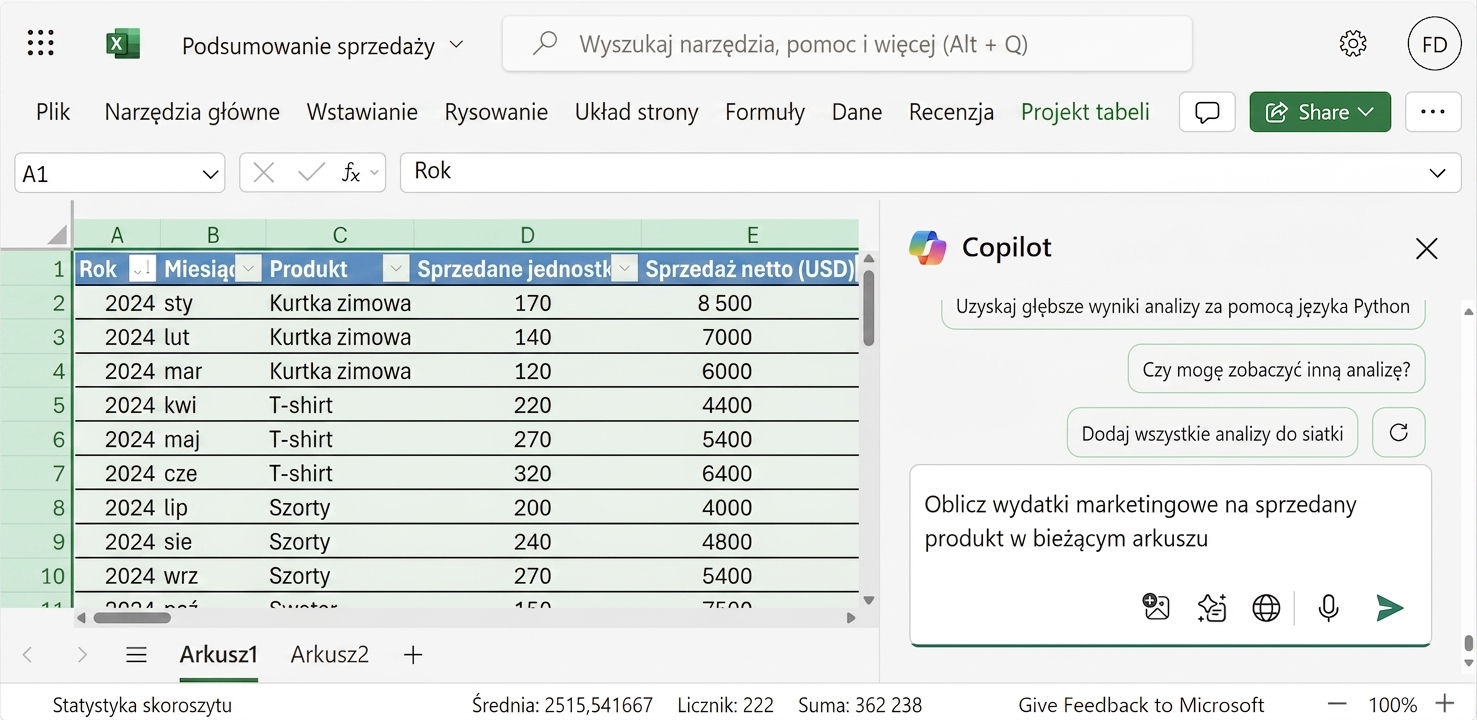Send the Copilot prompt

[x=1390, y=607]
